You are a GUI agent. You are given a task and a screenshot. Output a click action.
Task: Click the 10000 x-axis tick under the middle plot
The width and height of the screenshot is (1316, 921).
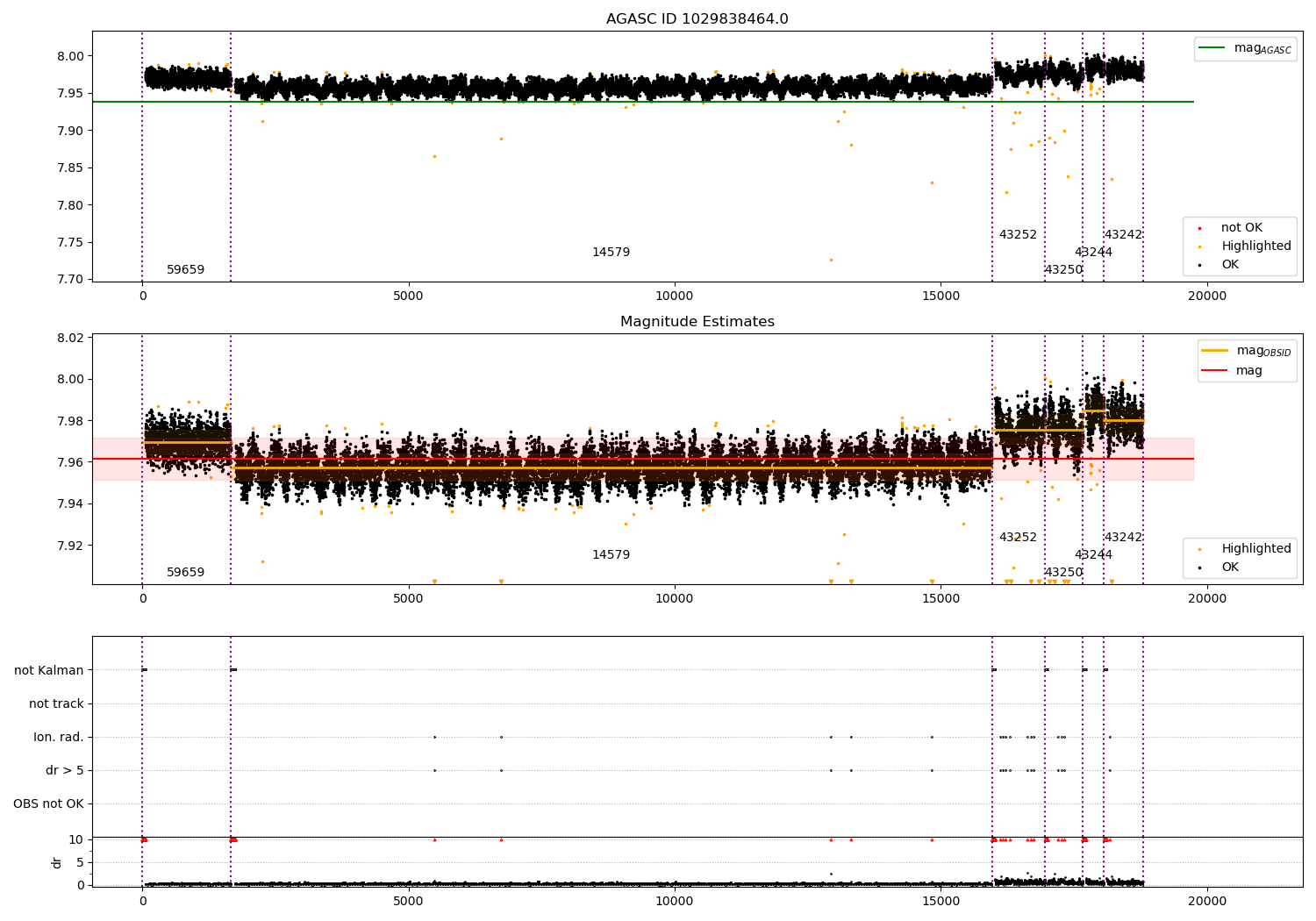(x=674, y=599)
